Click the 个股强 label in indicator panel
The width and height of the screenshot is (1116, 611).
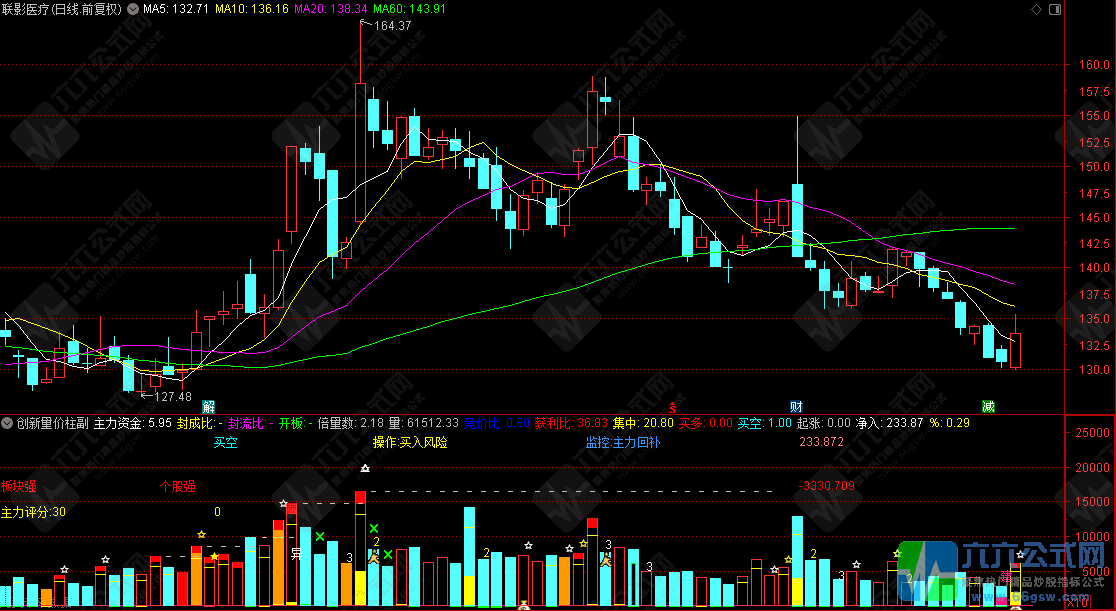tap(178, 486)
